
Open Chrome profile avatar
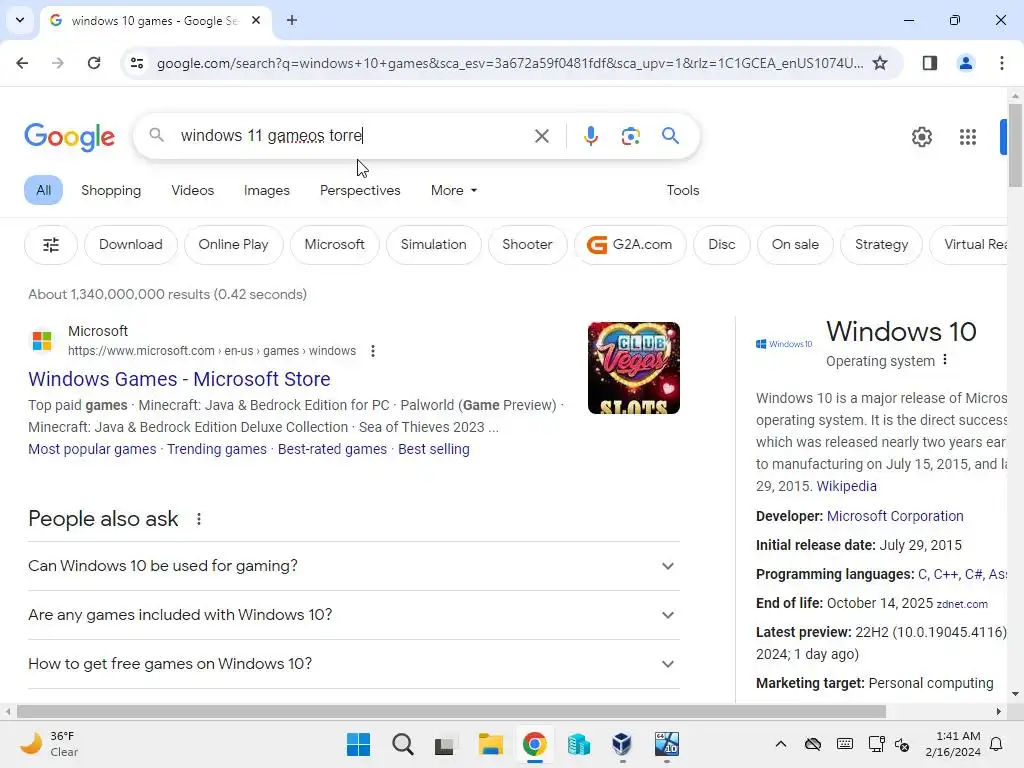pyautogui.click(x=965, y=63)
